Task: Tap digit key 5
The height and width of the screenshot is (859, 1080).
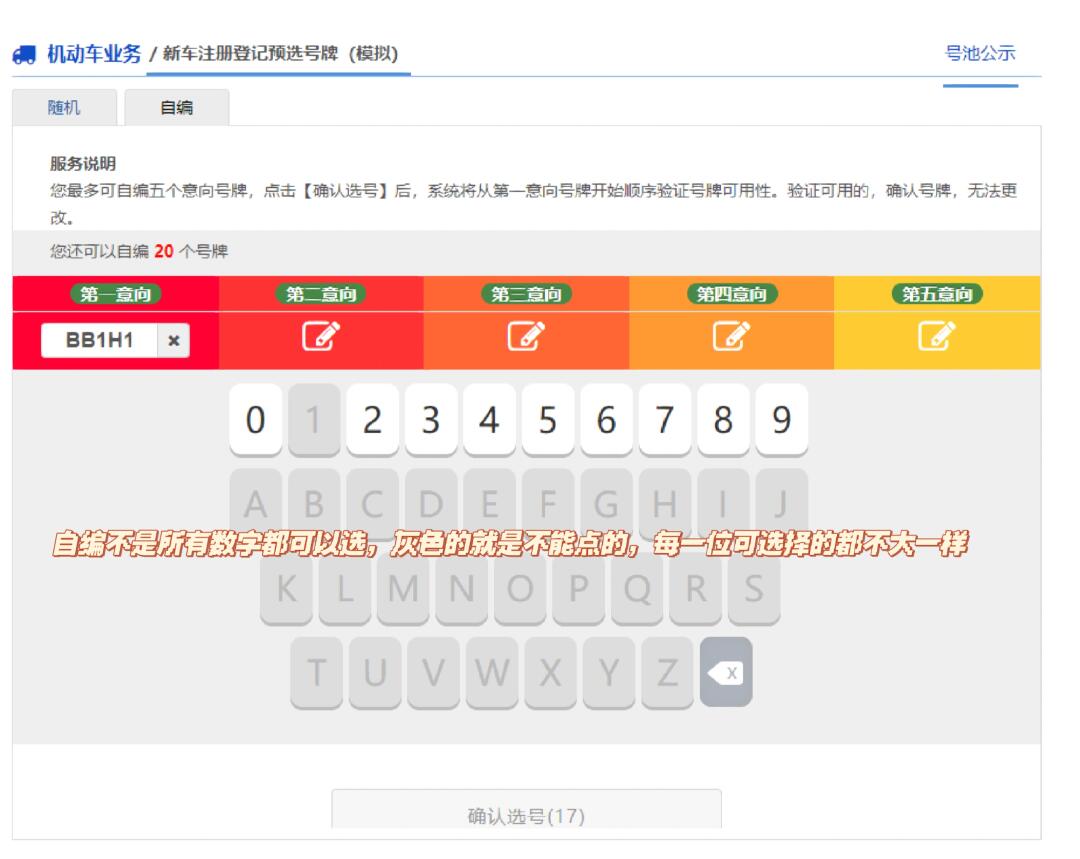Action: (x=548, y=420)
